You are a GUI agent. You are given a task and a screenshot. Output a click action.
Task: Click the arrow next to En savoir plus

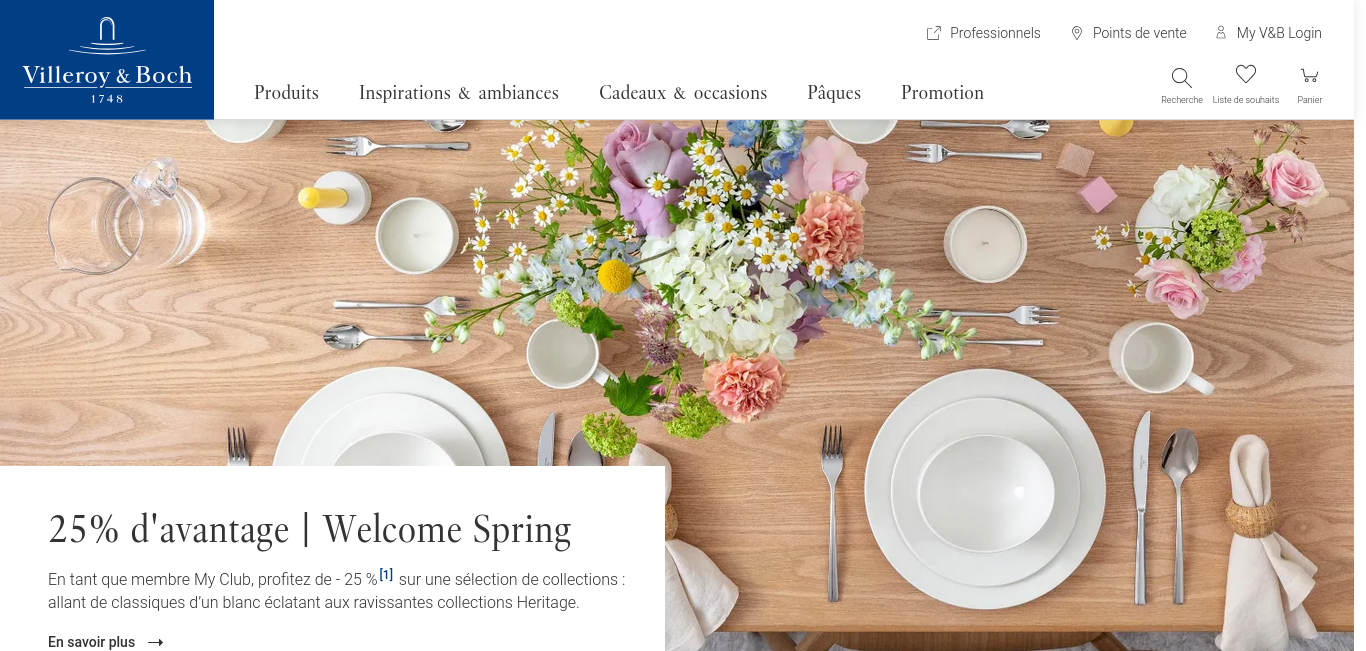155,642
